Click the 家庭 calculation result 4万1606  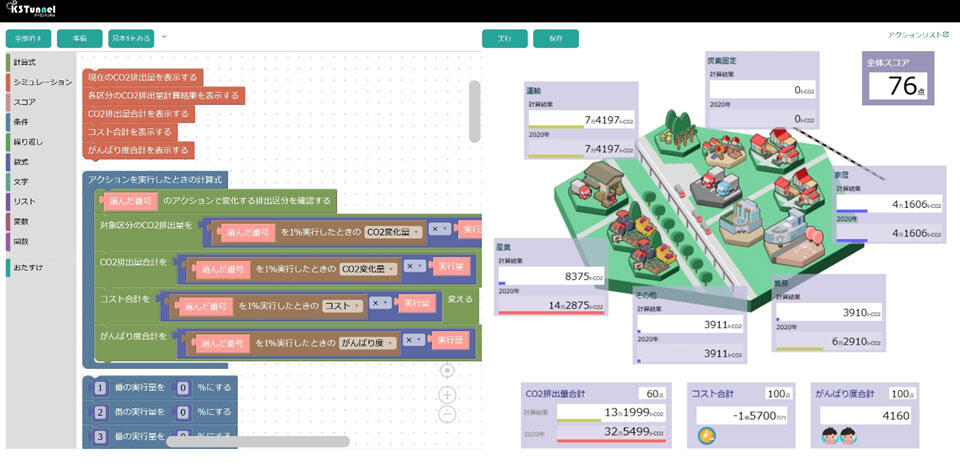tap(889, 205)
